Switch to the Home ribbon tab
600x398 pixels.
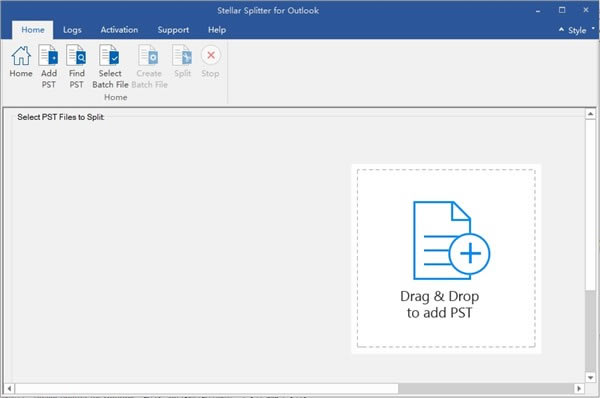click(x=33, y=30)
